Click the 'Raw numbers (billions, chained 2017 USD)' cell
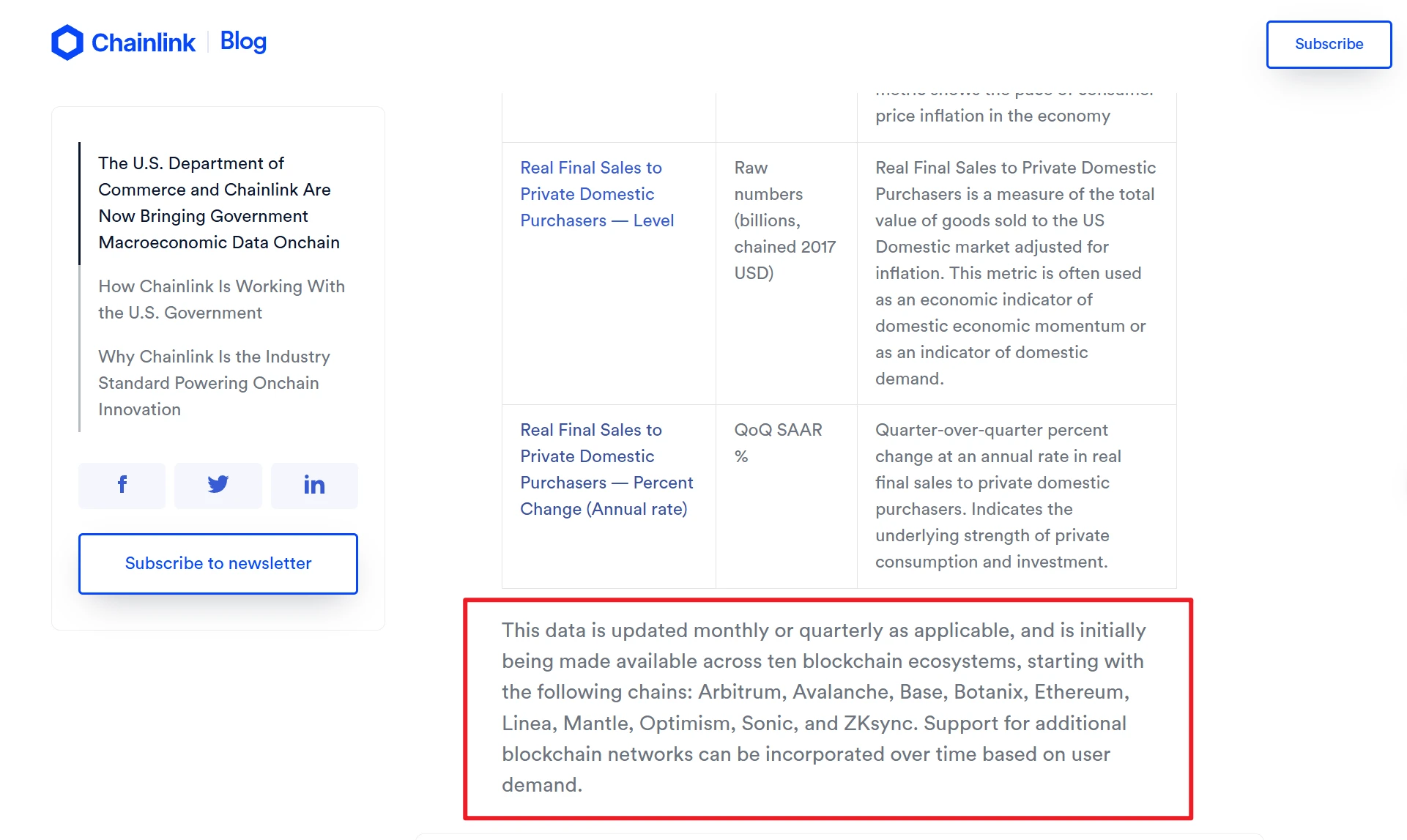The image size is (1407, 840). coord(784,220)
